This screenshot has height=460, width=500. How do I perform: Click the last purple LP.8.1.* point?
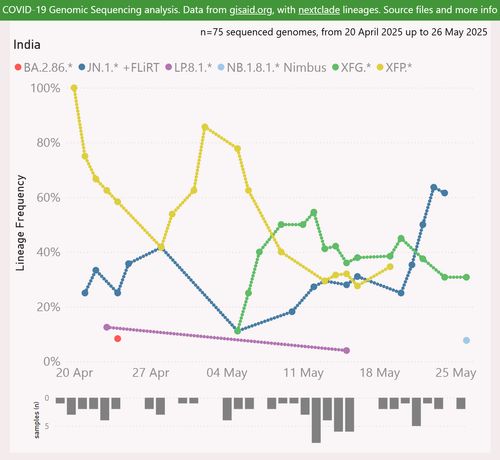[x=347, y=350]
